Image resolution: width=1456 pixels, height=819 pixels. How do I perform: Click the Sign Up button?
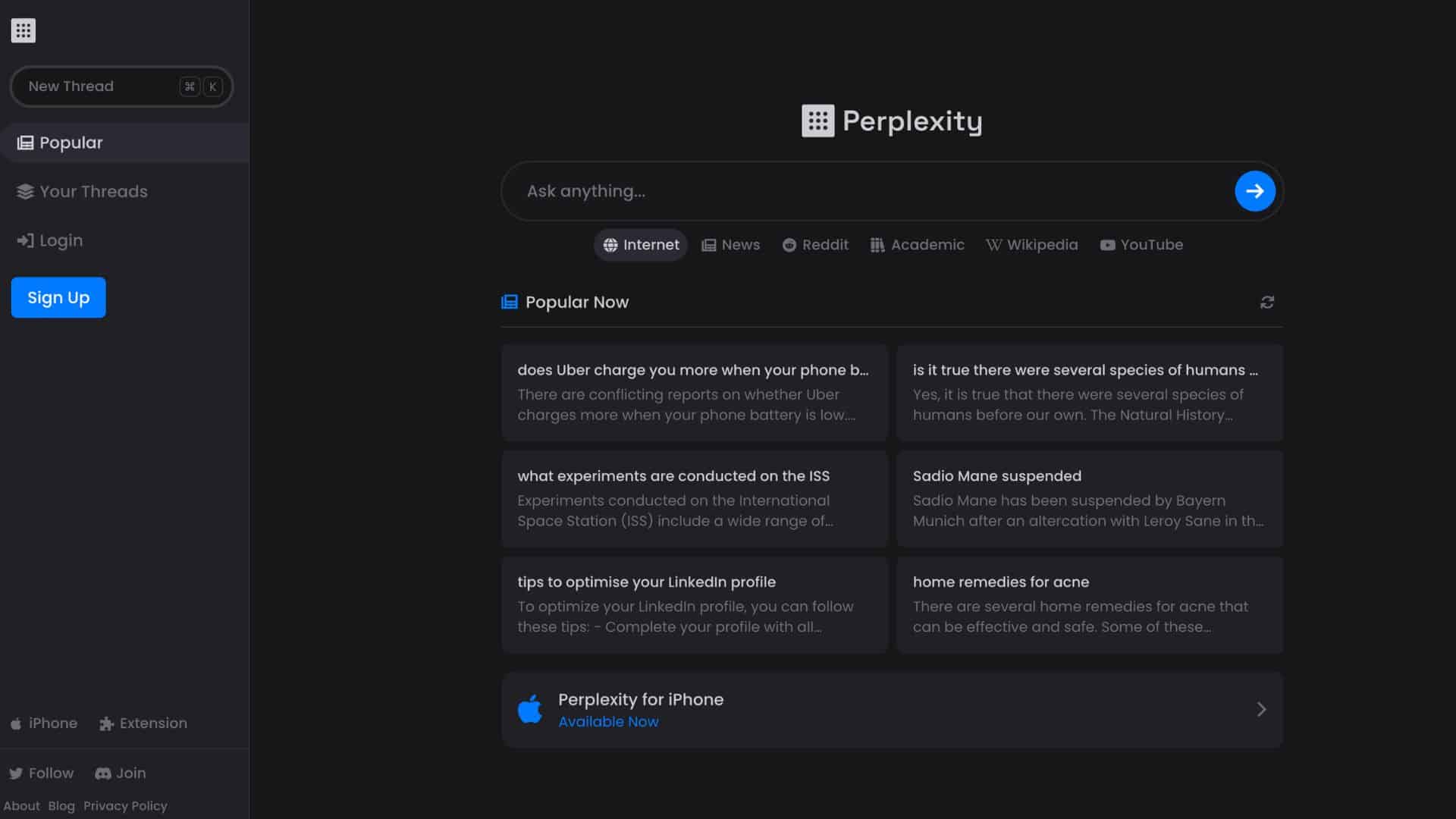click(x=58, y=297)
